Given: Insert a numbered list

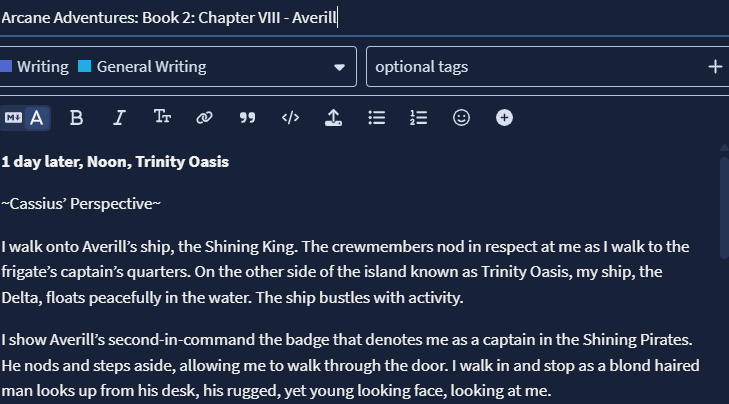Looking at the screenshot, I should 419,118.
